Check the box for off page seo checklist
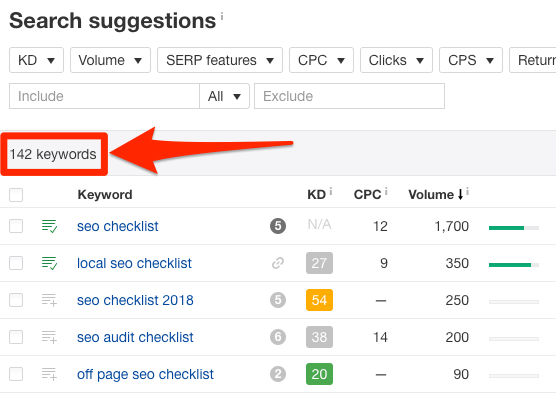This screenshot has height=393, width=556. (x=16, y=374)
